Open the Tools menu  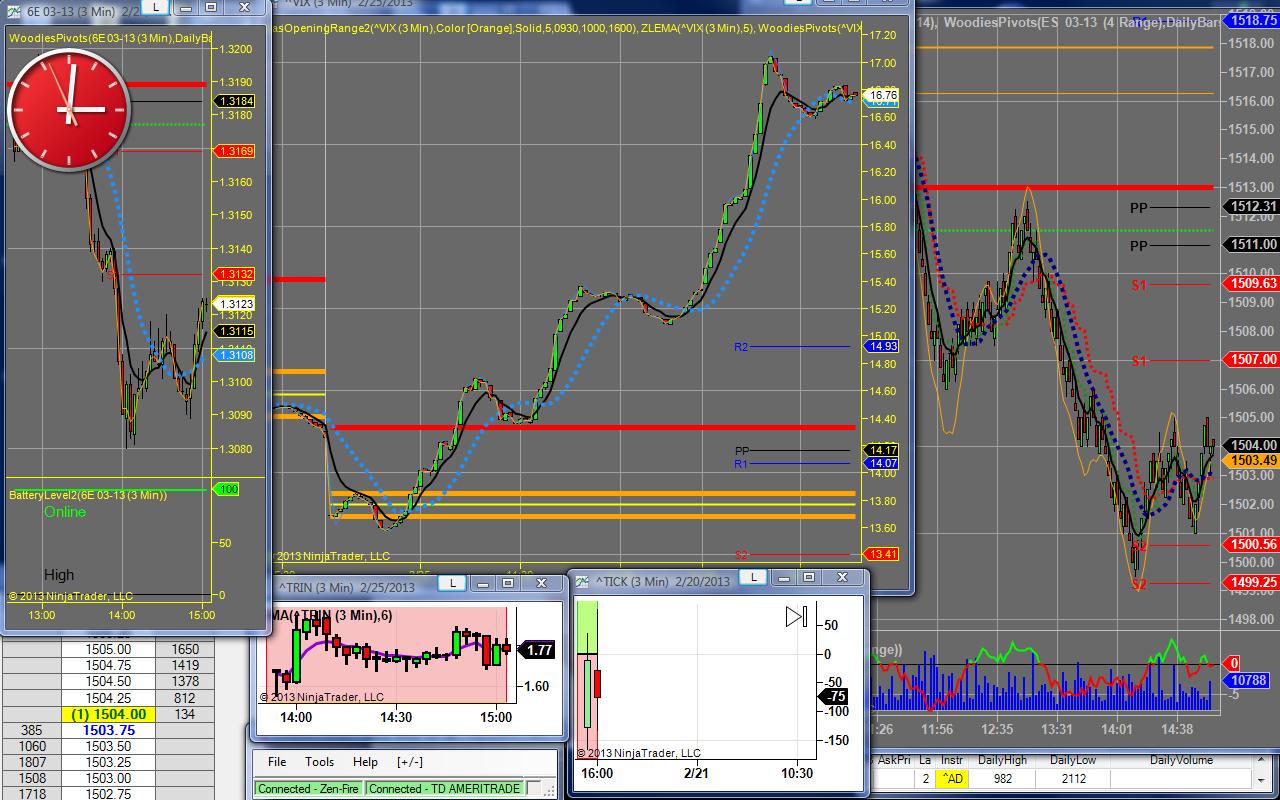pyautogui.click(x=319, y=762)
